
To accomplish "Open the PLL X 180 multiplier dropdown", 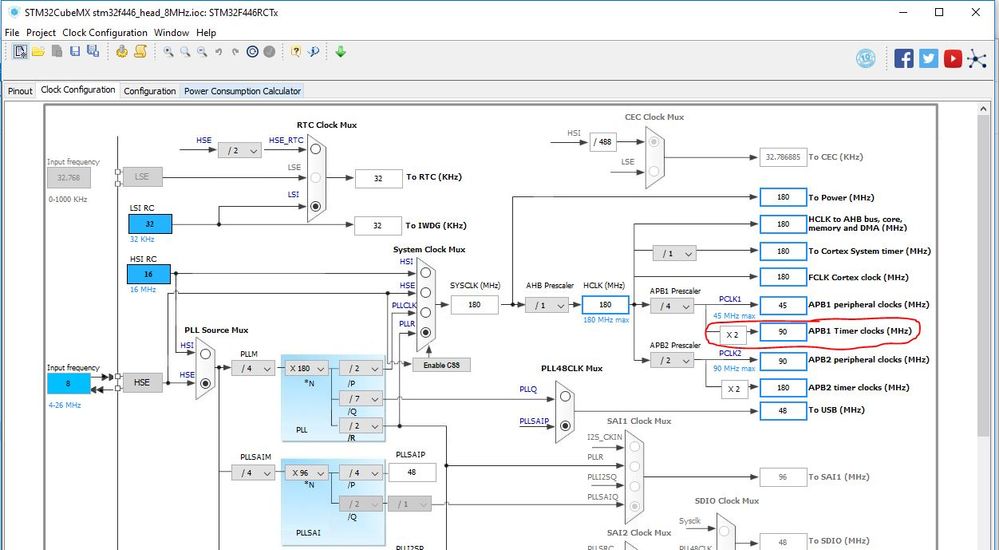I will (306, 368).
